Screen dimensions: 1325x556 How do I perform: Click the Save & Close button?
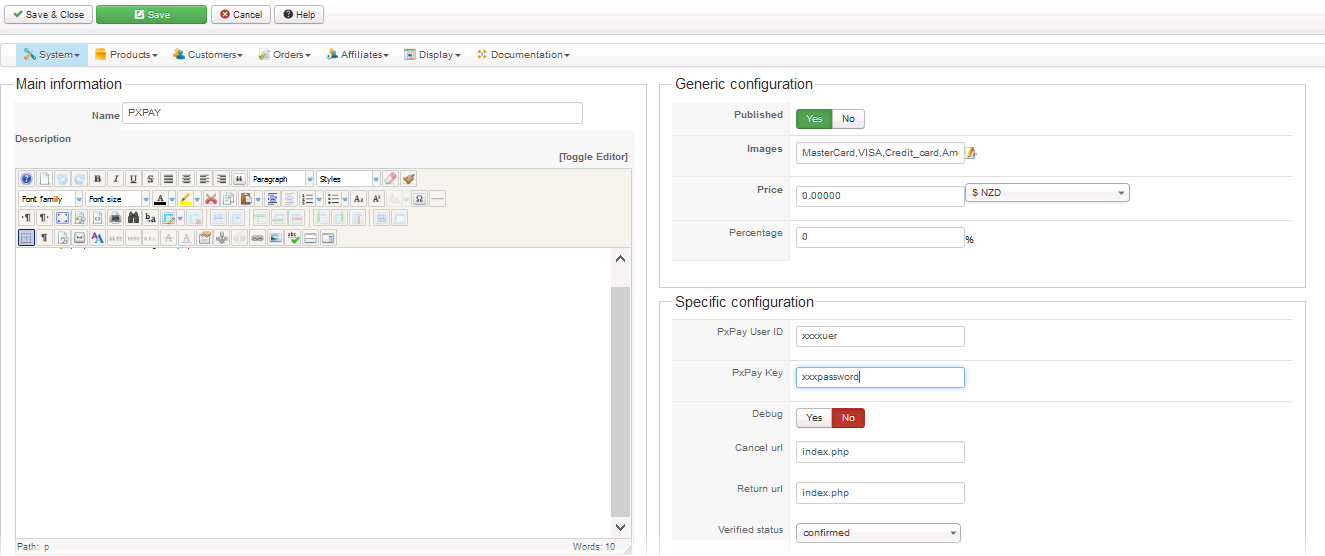tap(48, 15)
